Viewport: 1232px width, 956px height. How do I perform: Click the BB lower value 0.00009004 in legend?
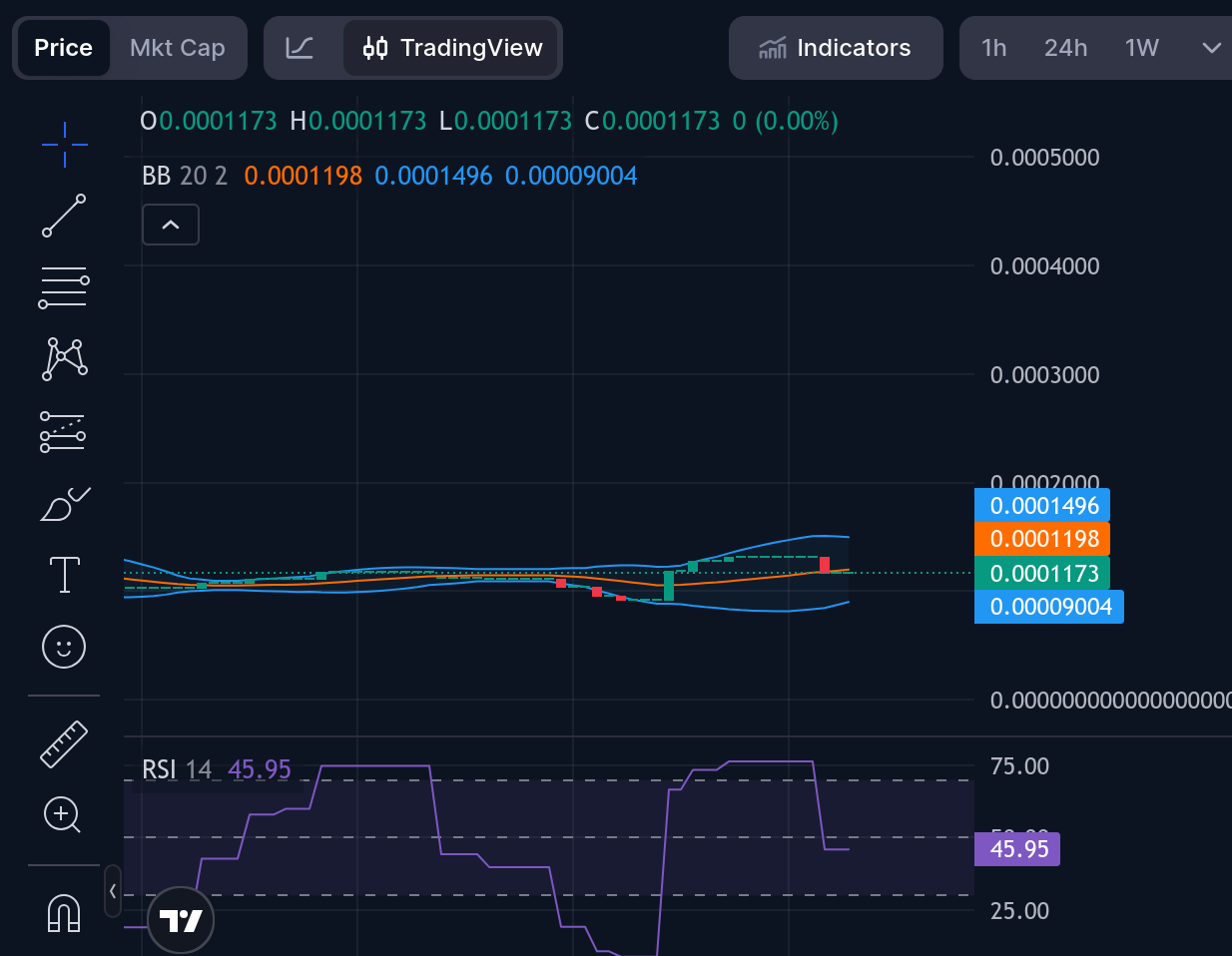(x=571, y=177)
